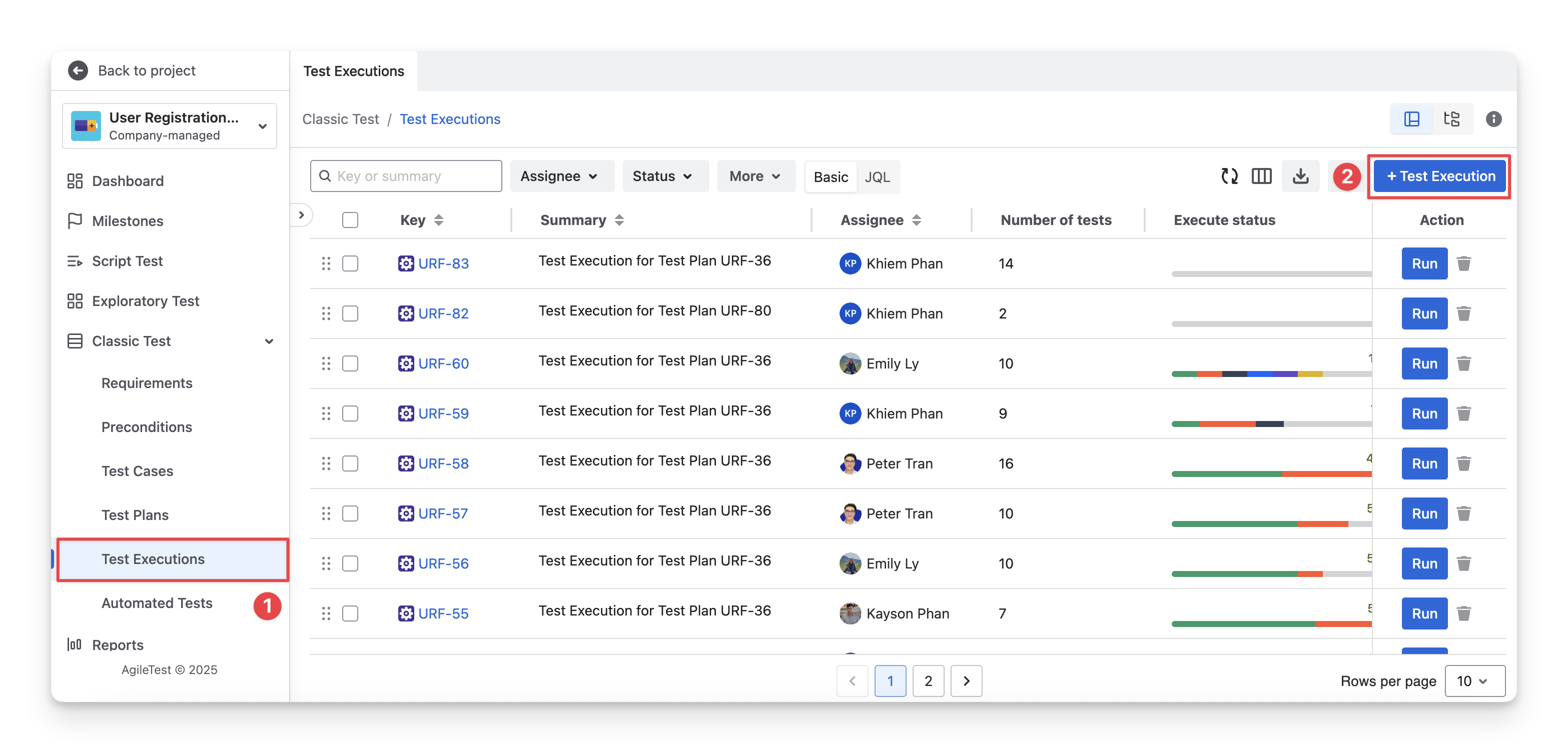Click the info icon at top right

[1493, 119]
